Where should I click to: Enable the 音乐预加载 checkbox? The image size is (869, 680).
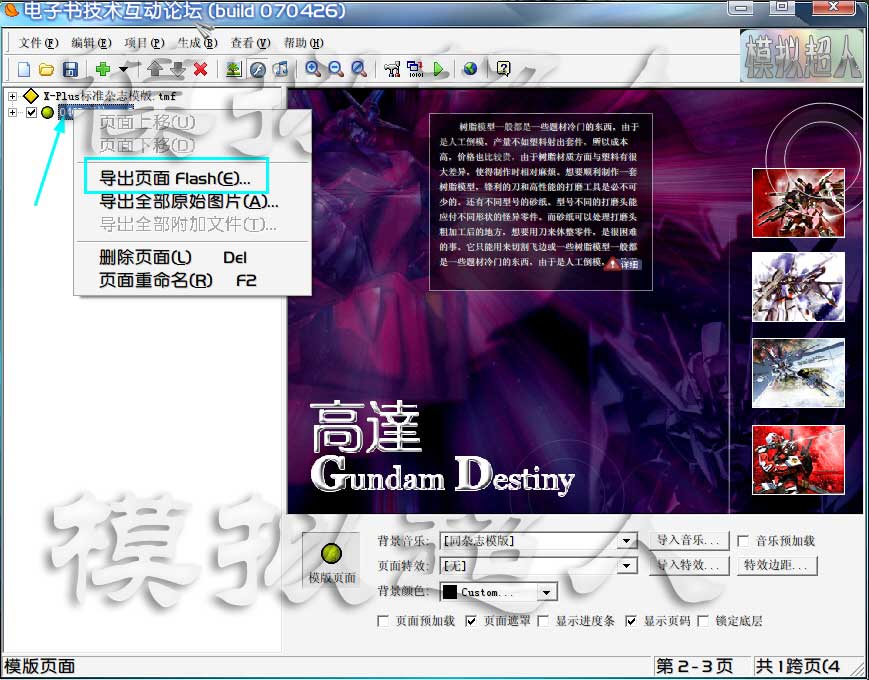(743, 541)
